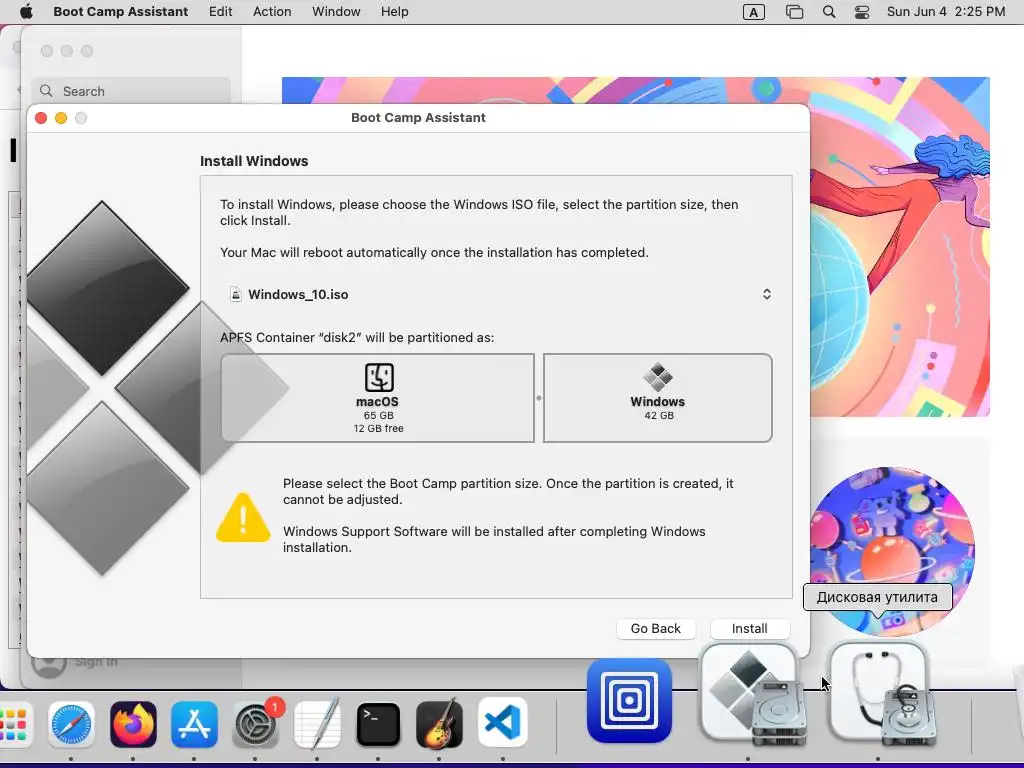Click the date and time in menu bar
This screenshot has width=1024, height=768.
[946, 12]
